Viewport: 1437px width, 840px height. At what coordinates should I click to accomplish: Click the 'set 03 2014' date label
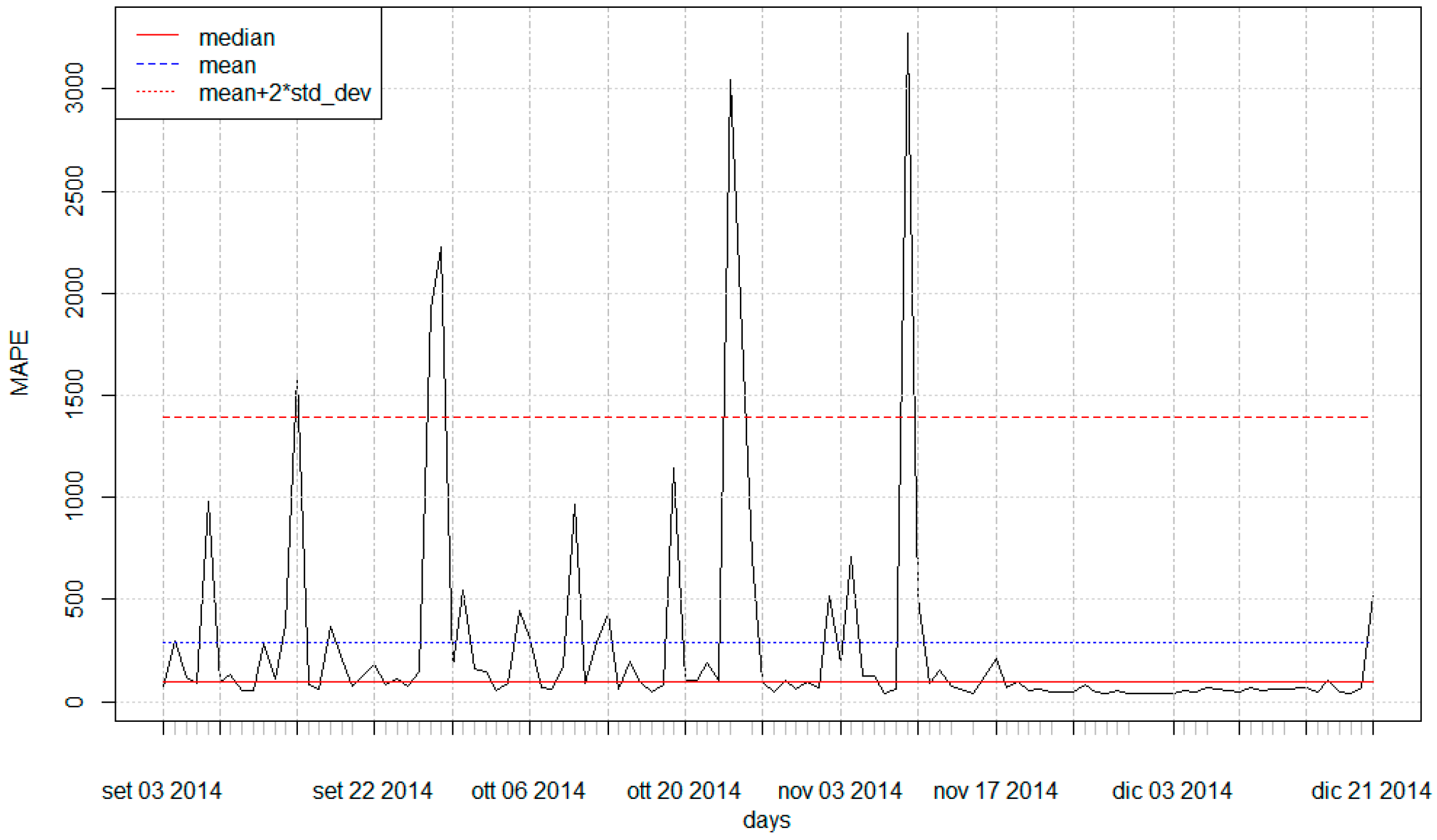[x=162, y=791]
